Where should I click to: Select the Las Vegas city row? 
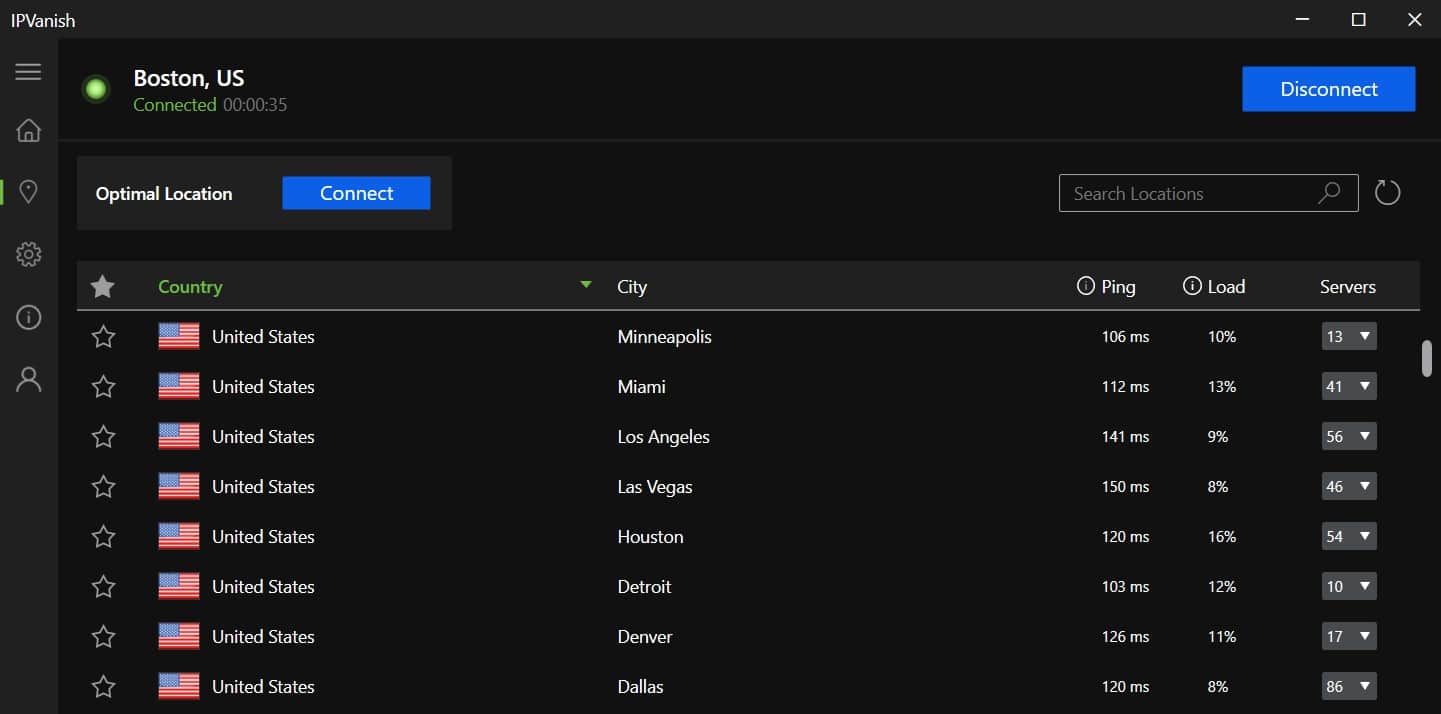748,486
